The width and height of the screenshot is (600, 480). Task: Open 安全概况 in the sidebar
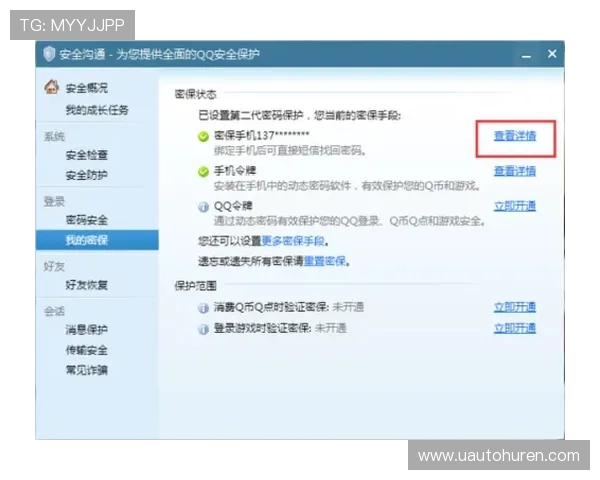tap(86, 88)
